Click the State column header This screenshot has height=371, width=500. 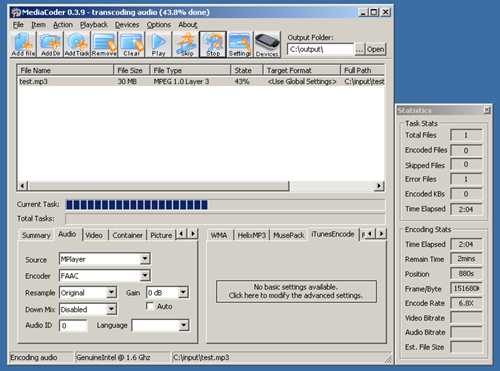coord(247,70)
